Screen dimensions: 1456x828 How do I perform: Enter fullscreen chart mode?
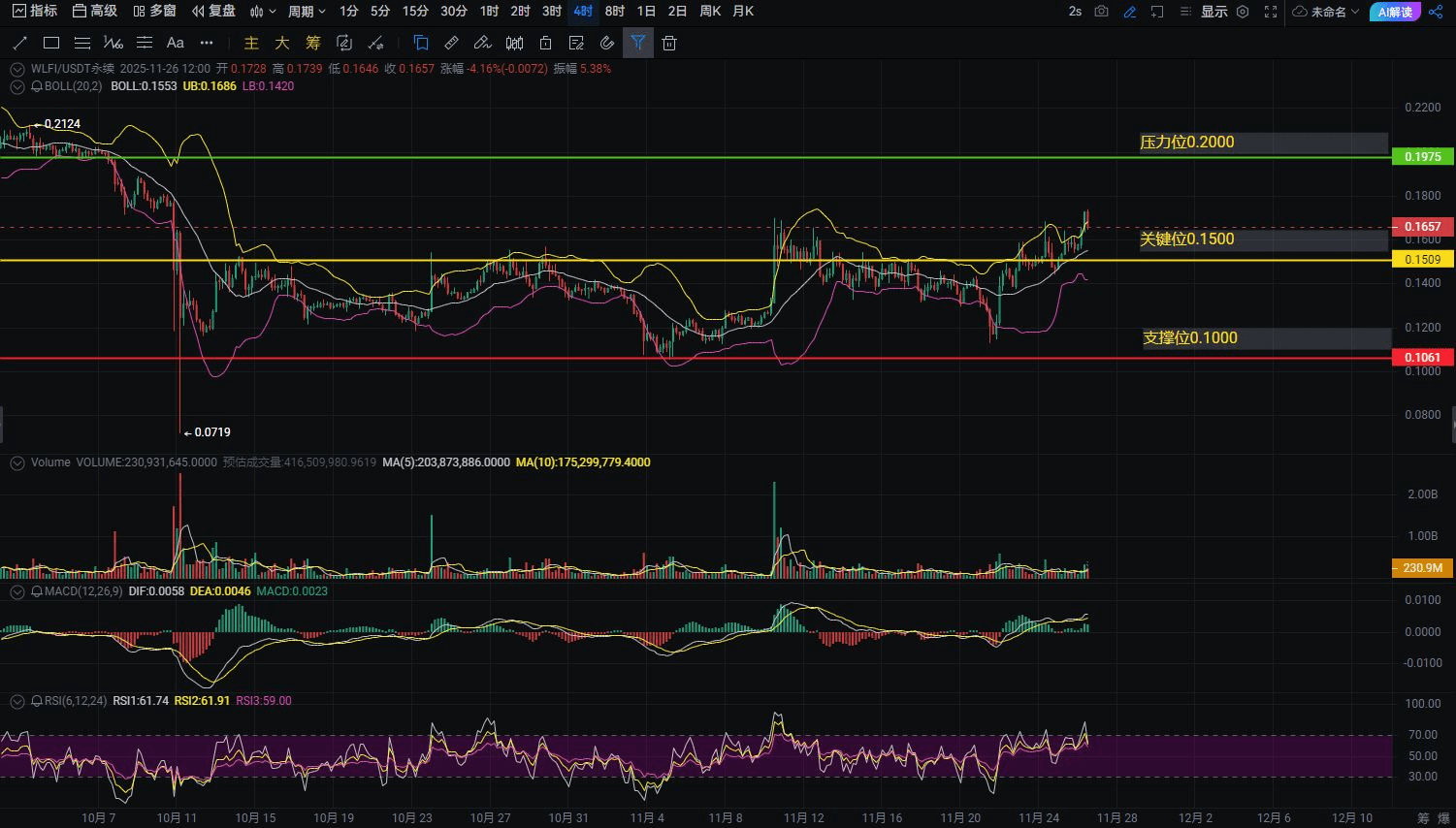(1271, 12)
